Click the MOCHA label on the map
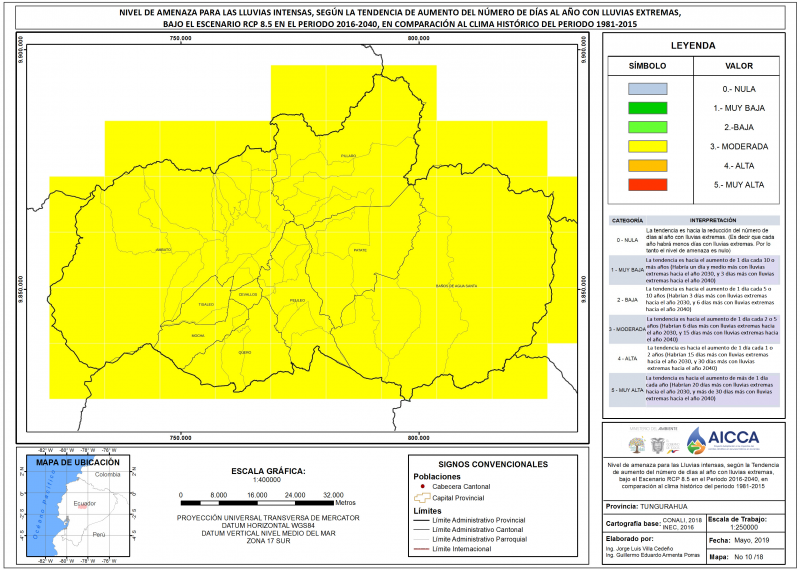 point(198,335)
